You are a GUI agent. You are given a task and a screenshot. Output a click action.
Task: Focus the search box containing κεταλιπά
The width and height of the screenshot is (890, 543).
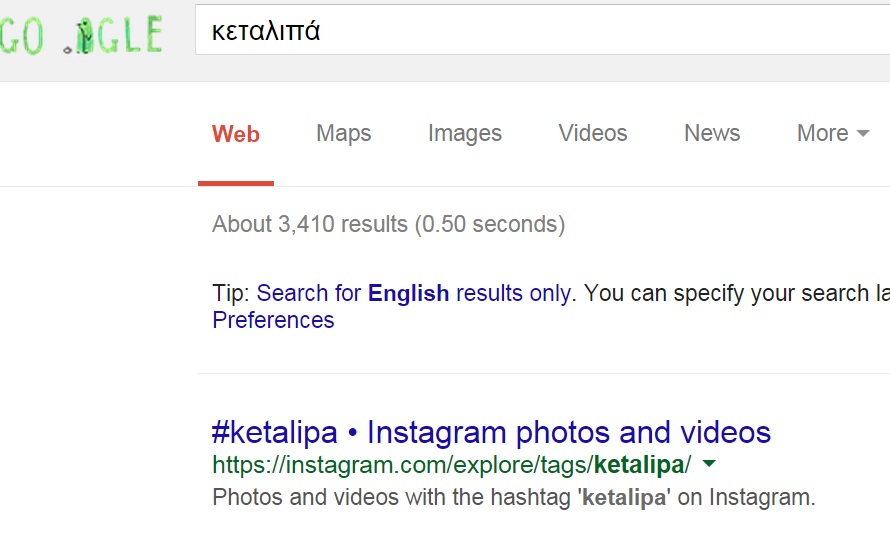coord(543,30)
